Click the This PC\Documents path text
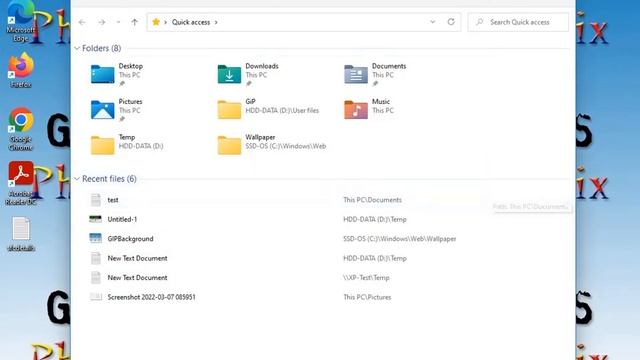 point(372,200)
